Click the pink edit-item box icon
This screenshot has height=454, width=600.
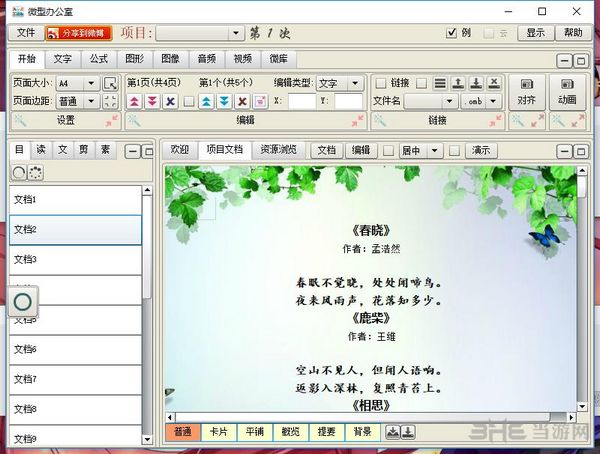[x=260, y=101]
